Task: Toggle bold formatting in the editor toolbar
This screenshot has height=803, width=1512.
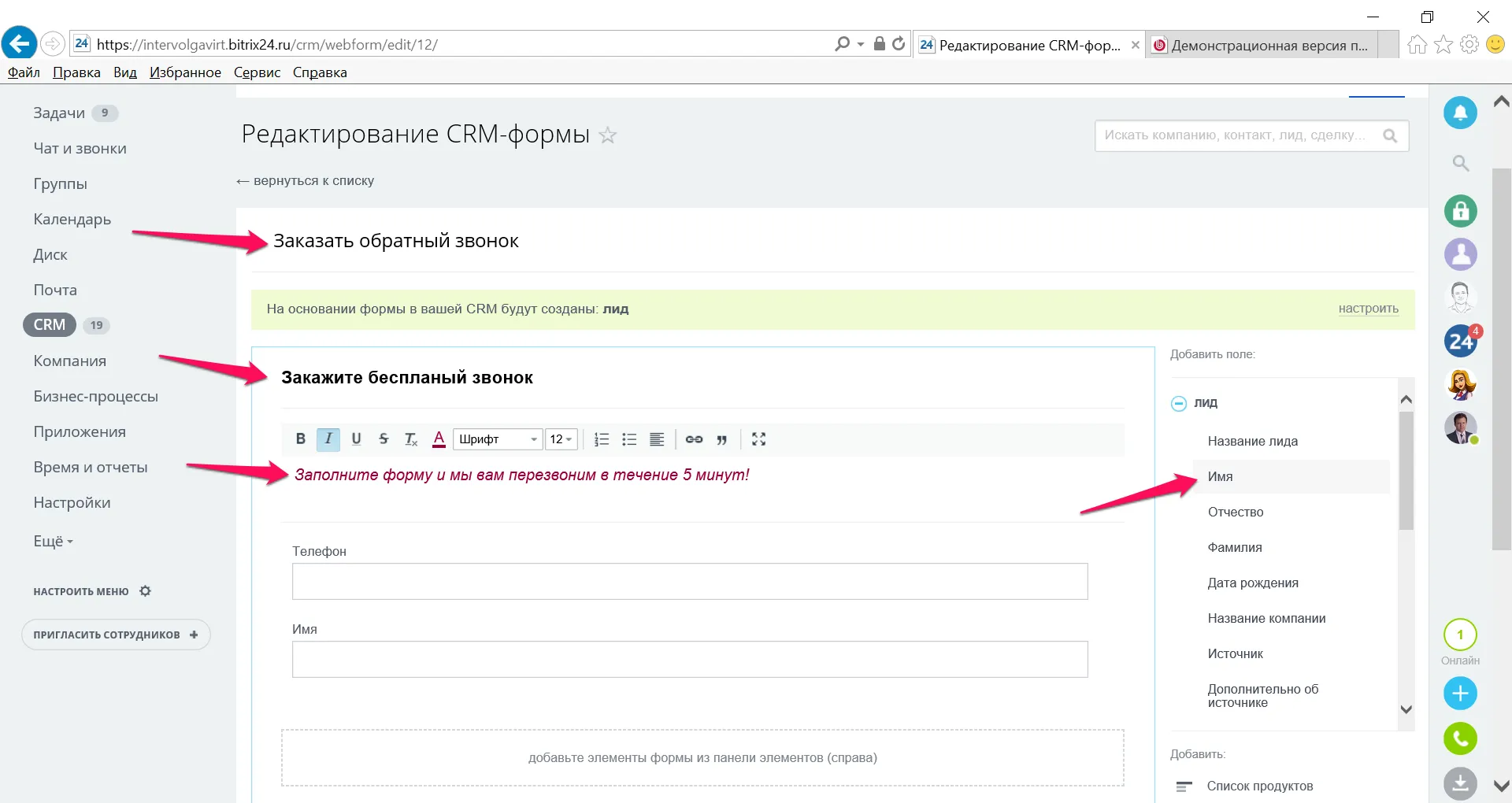Action: click(x=300, y=439)
